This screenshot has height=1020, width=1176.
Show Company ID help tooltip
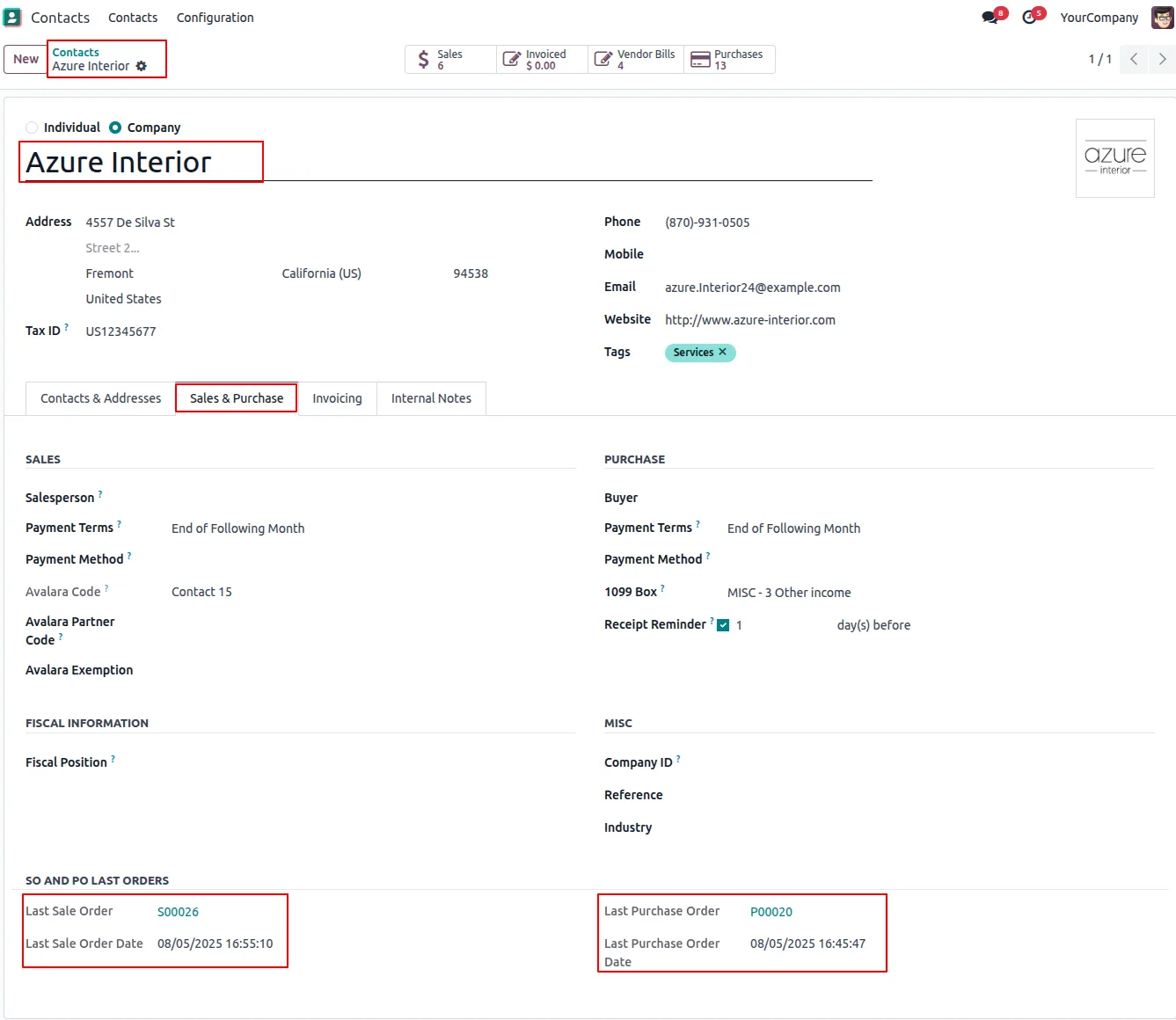(678, 759)
